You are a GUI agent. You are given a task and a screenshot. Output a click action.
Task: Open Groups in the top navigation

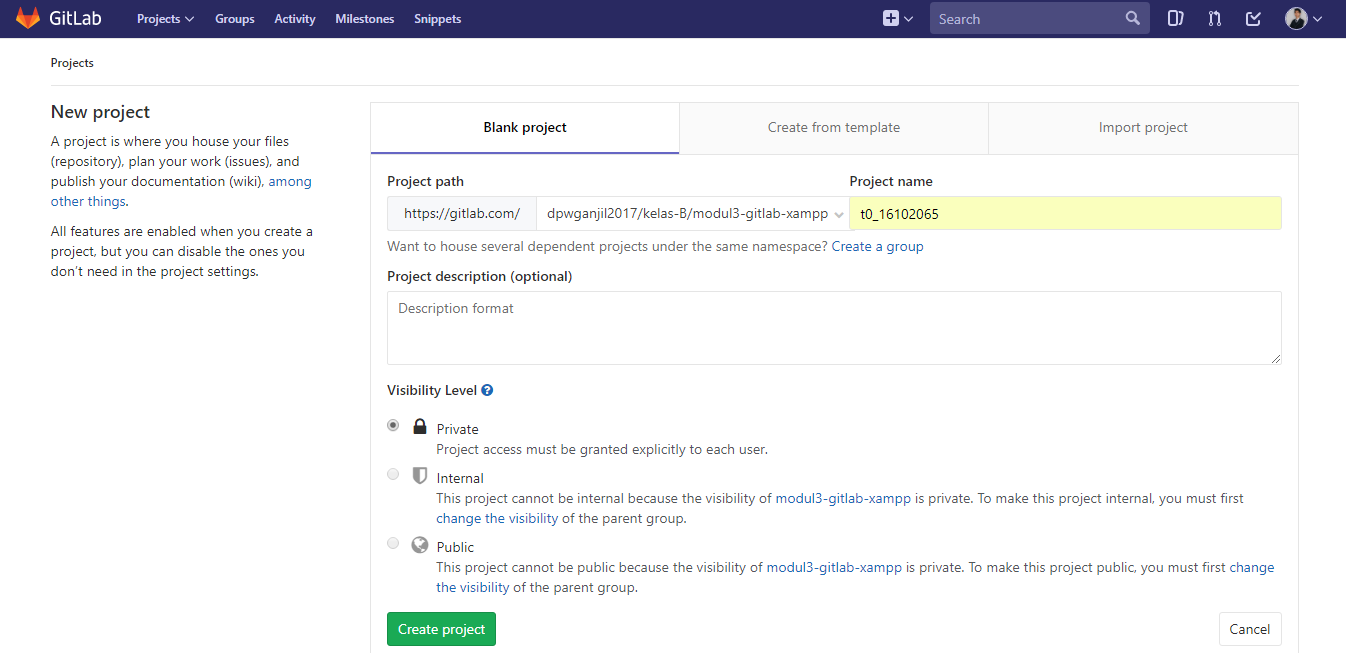click(235, 19)
